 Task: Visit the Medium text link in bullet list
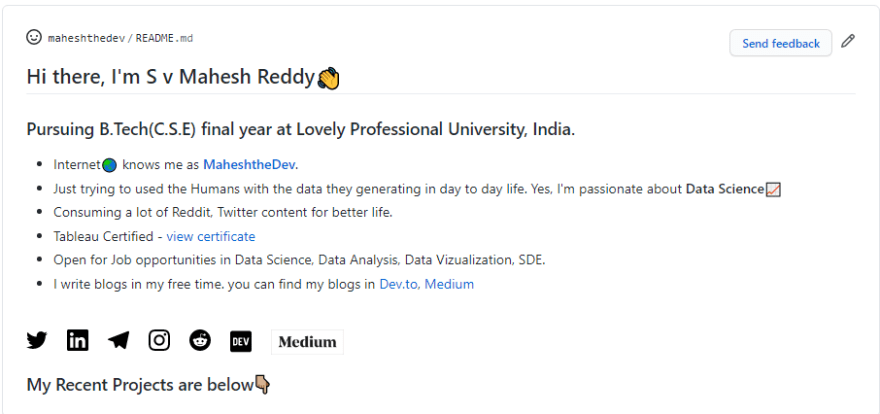coord(449,284)
